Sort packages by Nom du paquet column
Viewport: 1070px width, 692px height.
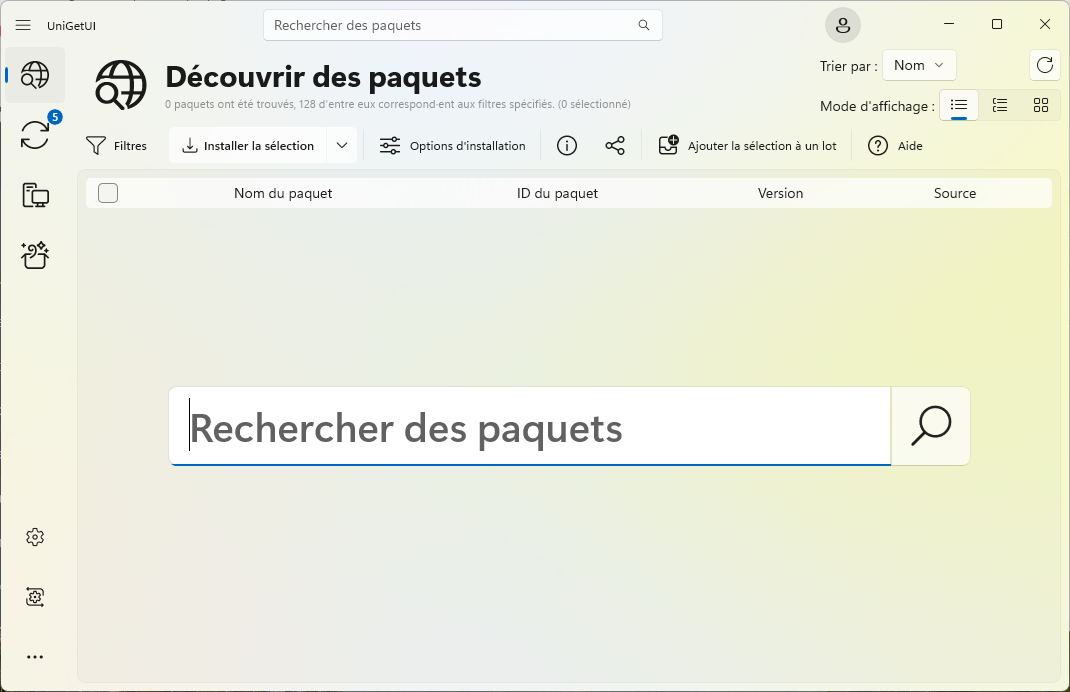click(x=283, y=193)
